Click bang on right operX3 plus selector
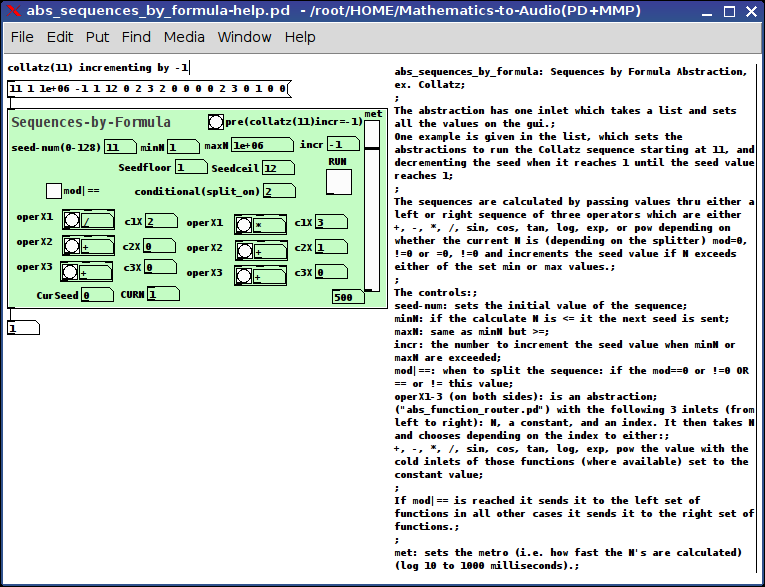The width and height of the screenshot is (765, 587). point(243,276)
